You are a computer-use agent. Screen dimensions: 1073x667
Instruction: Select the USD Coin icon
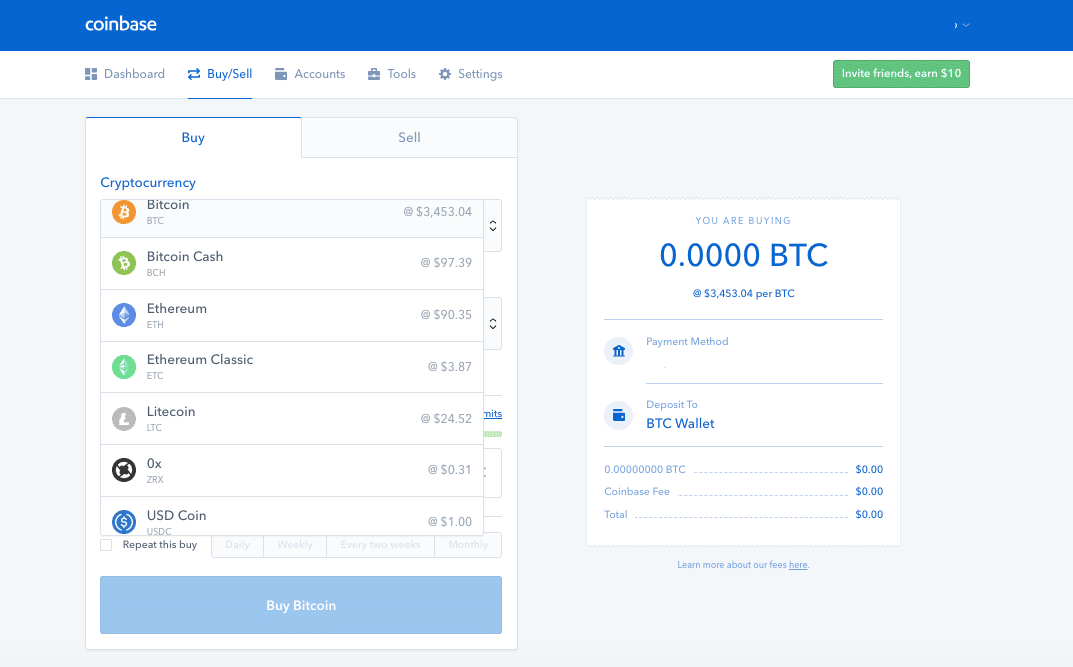[124, 521]
